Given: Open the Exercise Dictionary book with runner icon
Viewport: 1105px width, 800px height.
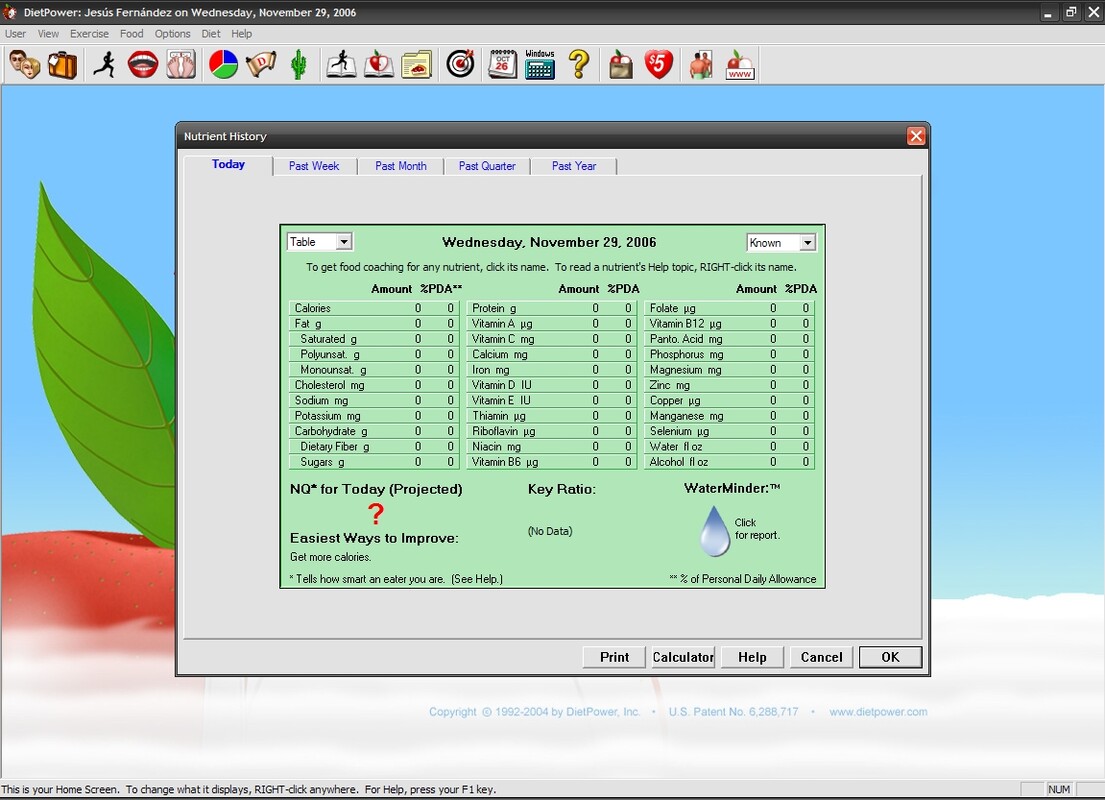Looking at the screenshot, I should pos(342,64).
